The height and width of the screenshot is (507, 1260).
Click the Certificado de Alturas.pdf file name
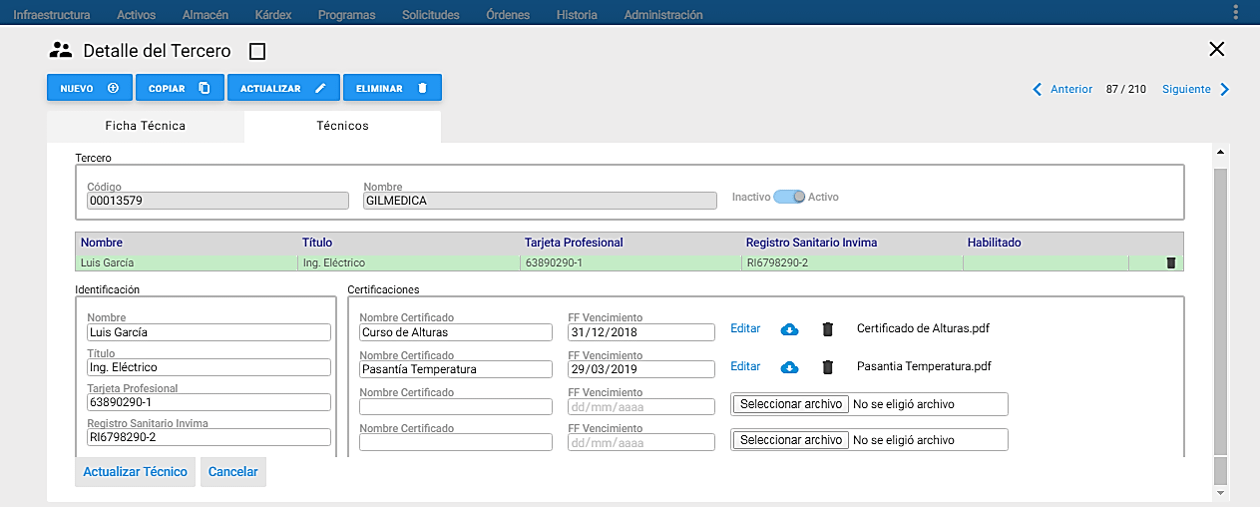click(x=923, y=328)
